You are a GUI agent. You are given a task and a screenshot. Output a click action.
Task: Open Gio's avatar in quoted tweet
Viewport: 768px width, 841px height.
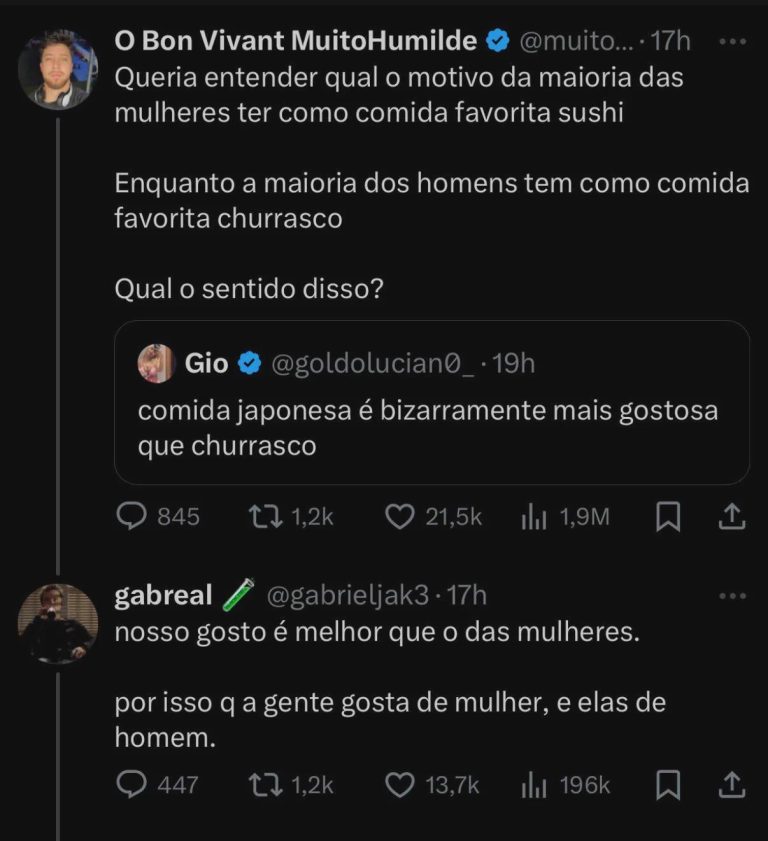click(157, 364)
